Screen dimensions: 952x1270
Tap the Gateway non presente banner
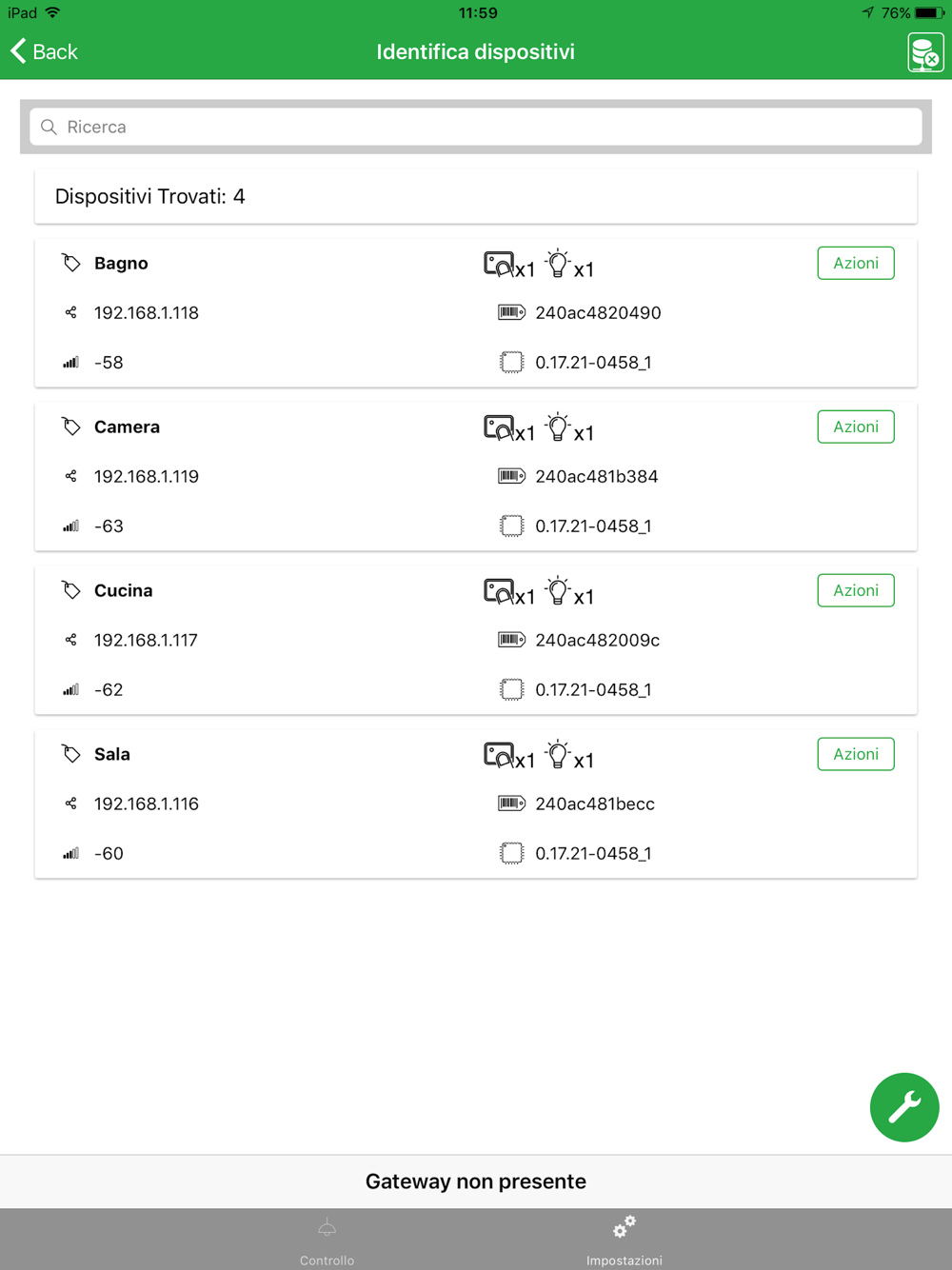tap(476, 1181)
